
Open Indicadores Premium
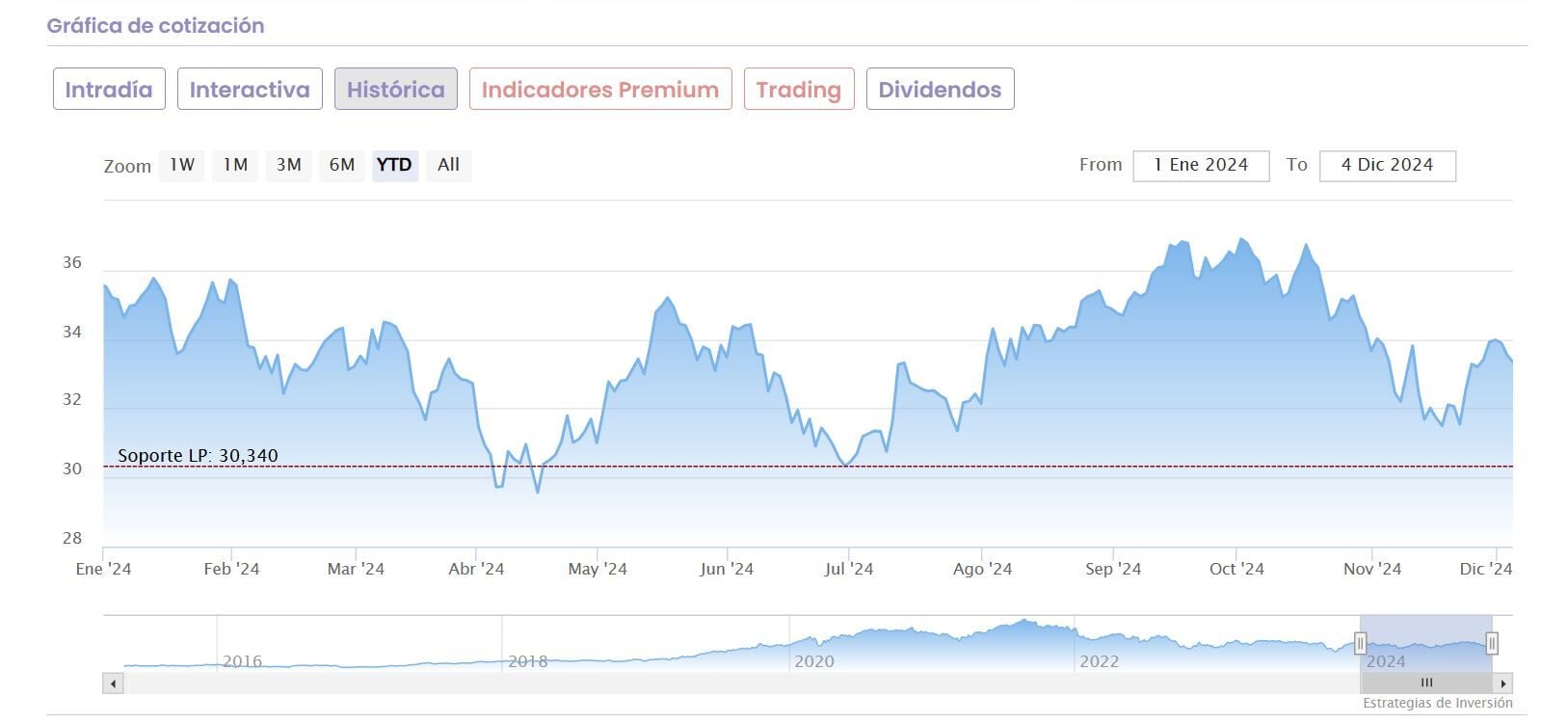(600, 90)
